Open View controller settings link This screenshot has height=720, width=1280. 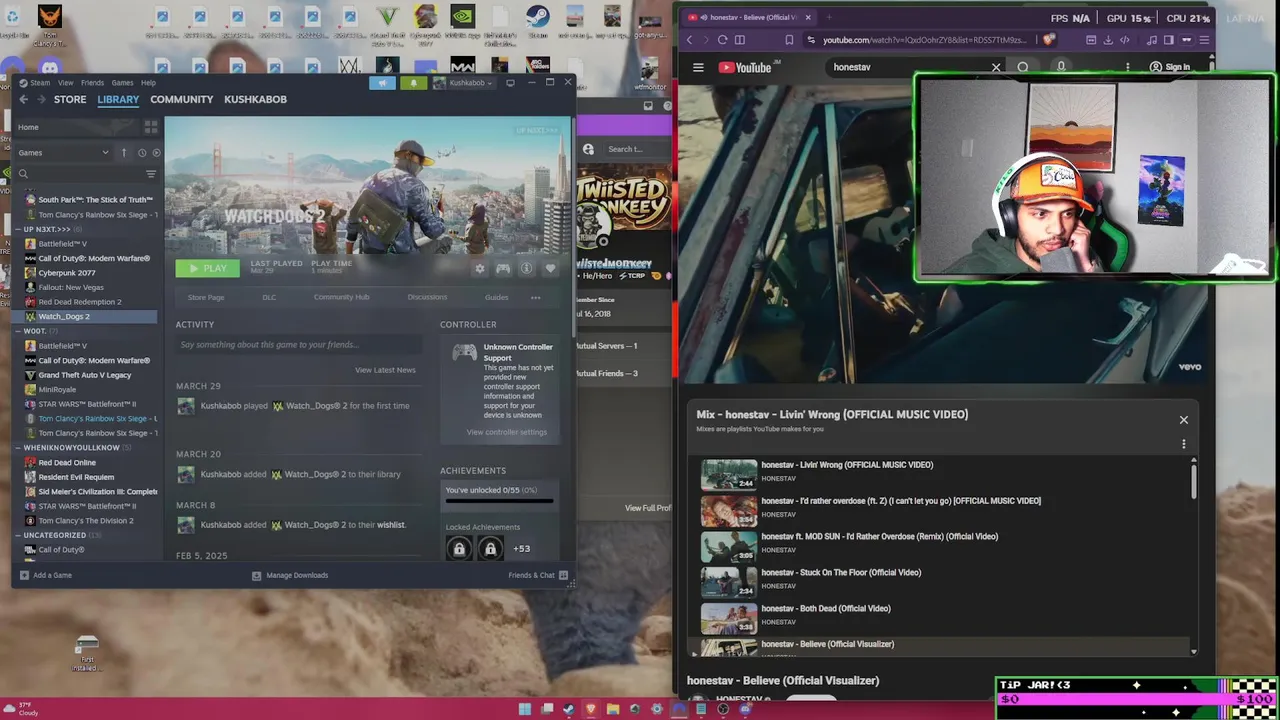click(x=506, y=432)
